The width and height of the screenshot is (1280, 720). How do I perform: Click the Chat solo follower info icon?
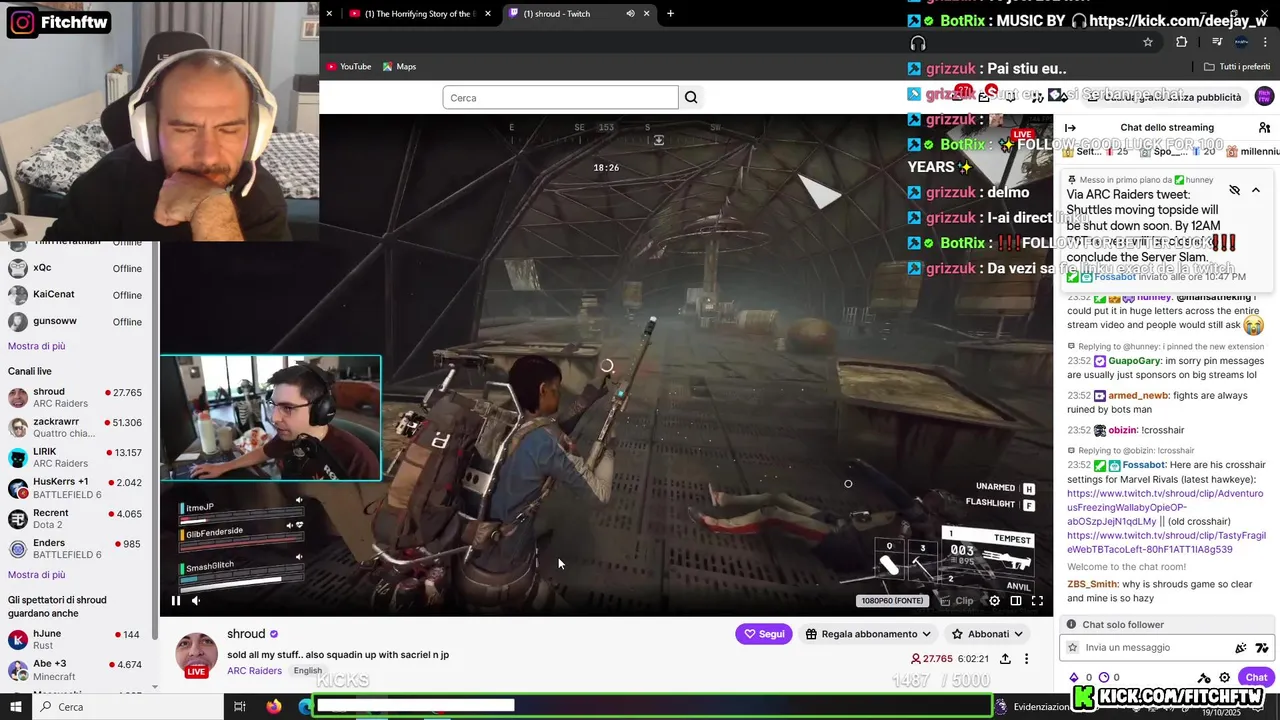1071,625
